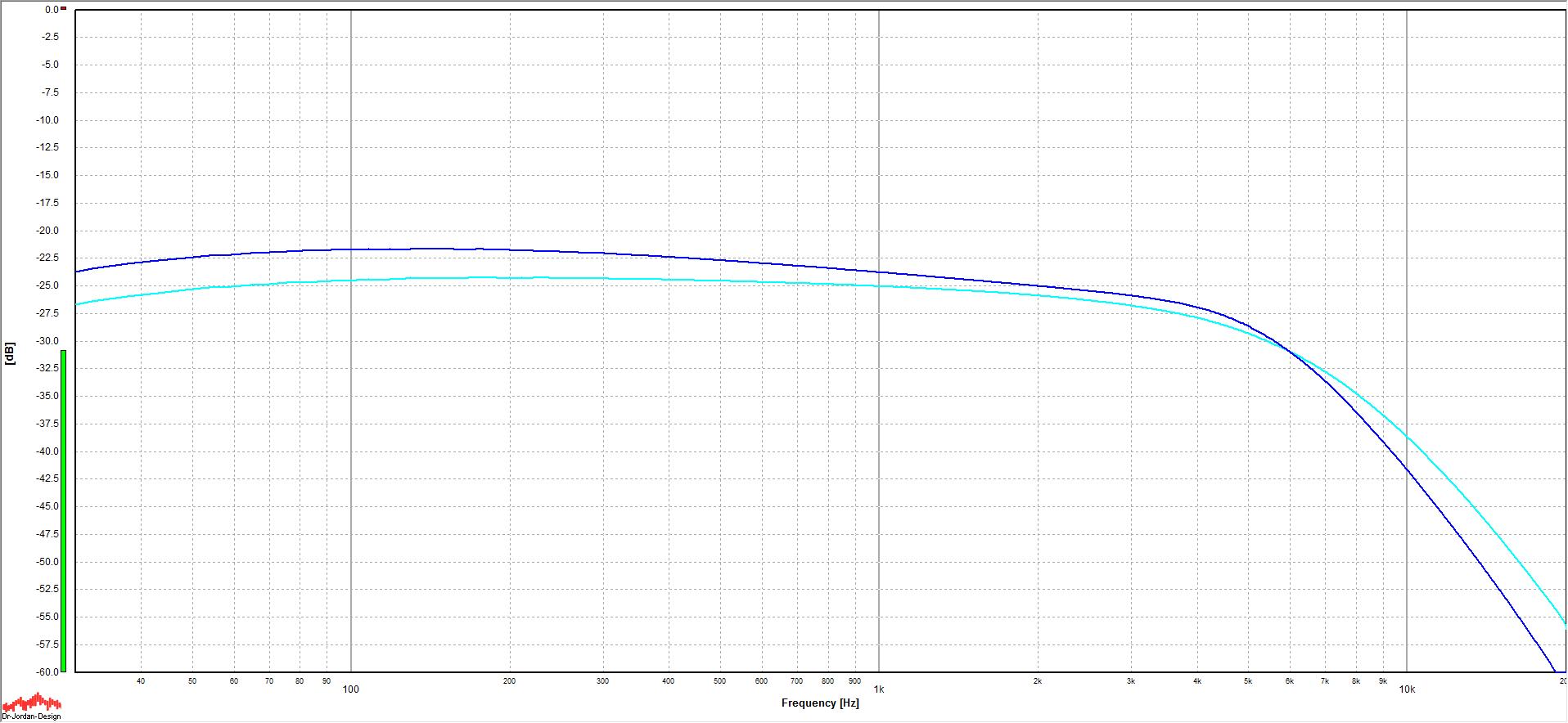Click the green level meter bar

coord(64,511)
